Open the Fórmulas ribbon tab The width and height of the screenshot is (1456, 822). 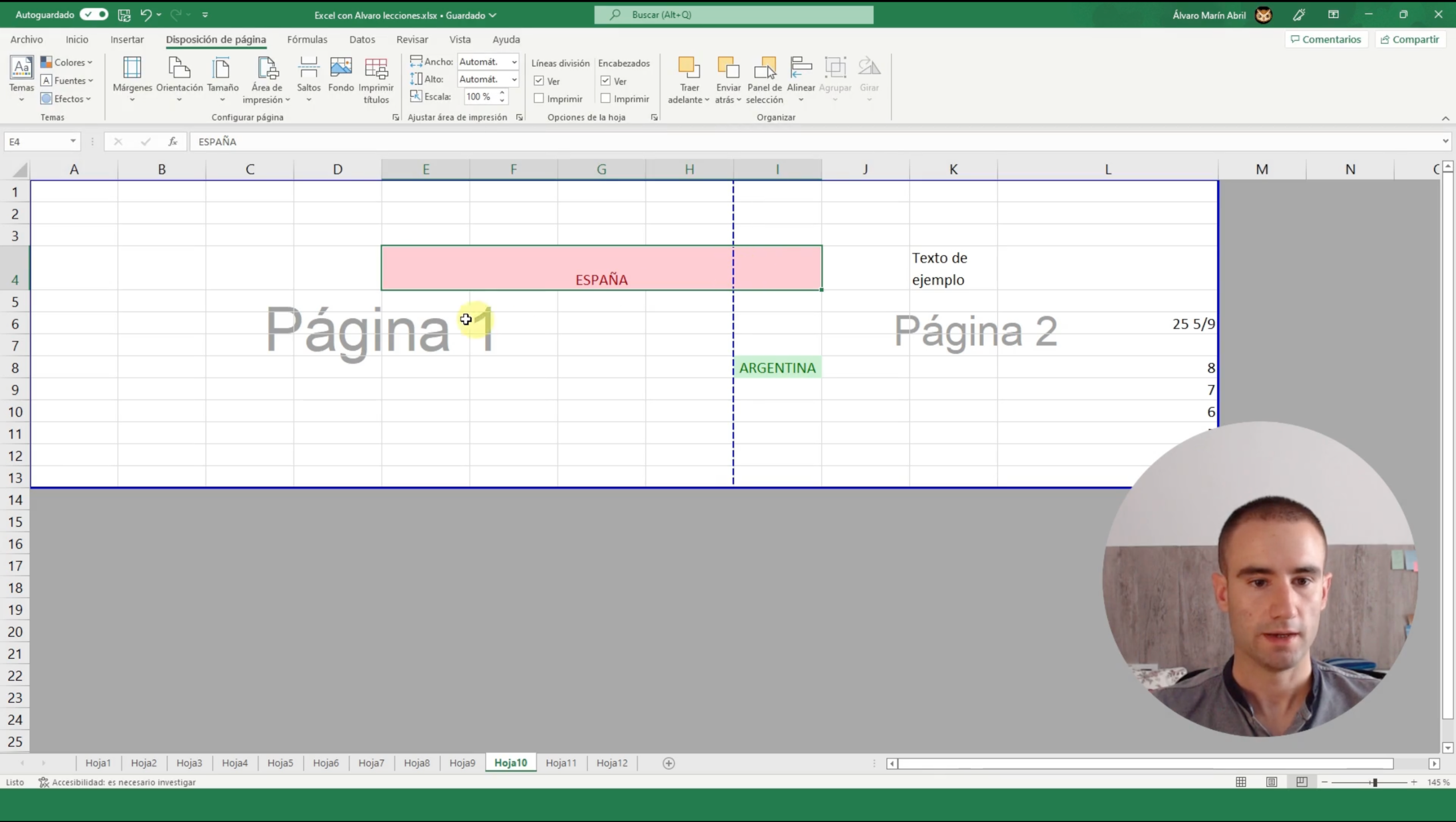point(307,39)
